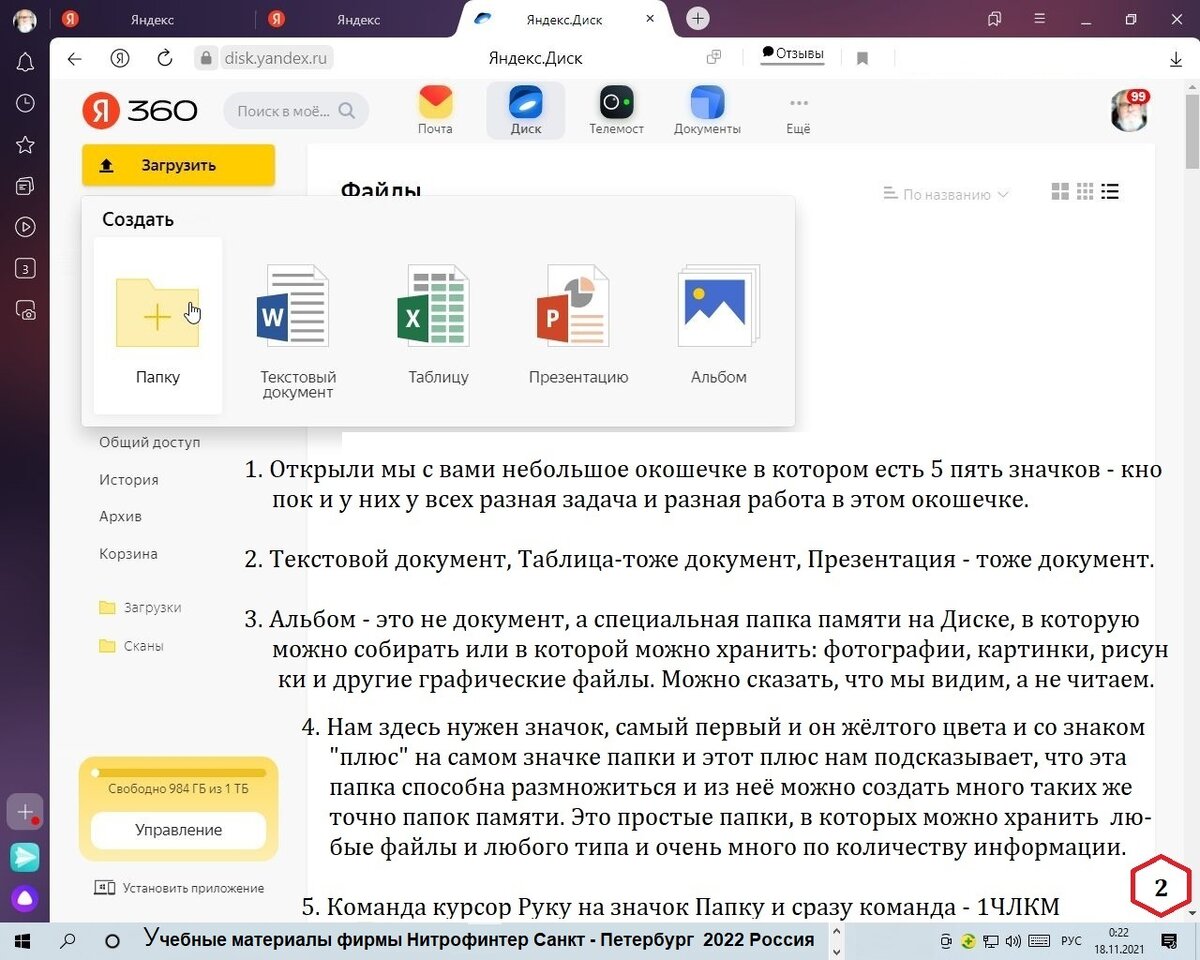Open Диск service in top bar
This screenshot has height=960, width=1200.
point(526,110)
